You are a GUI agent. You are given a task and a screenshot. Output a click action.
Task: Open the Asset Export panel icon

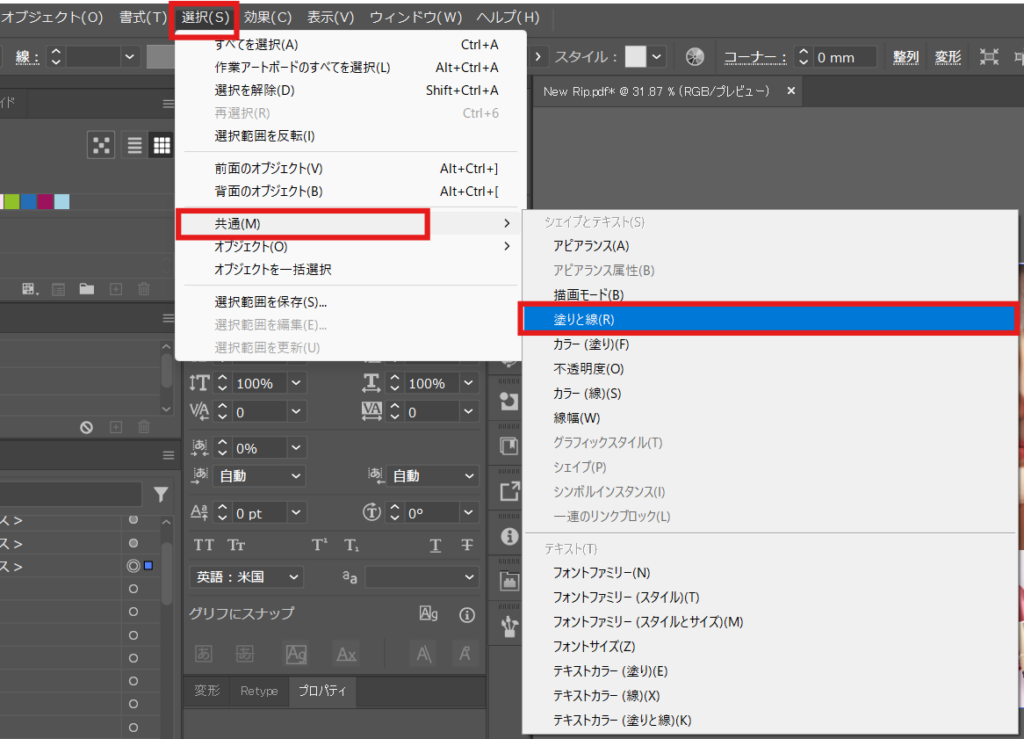[509, 491]
